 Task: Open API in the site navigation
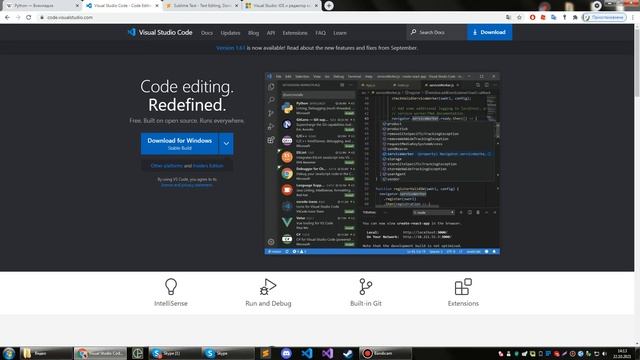271,33
